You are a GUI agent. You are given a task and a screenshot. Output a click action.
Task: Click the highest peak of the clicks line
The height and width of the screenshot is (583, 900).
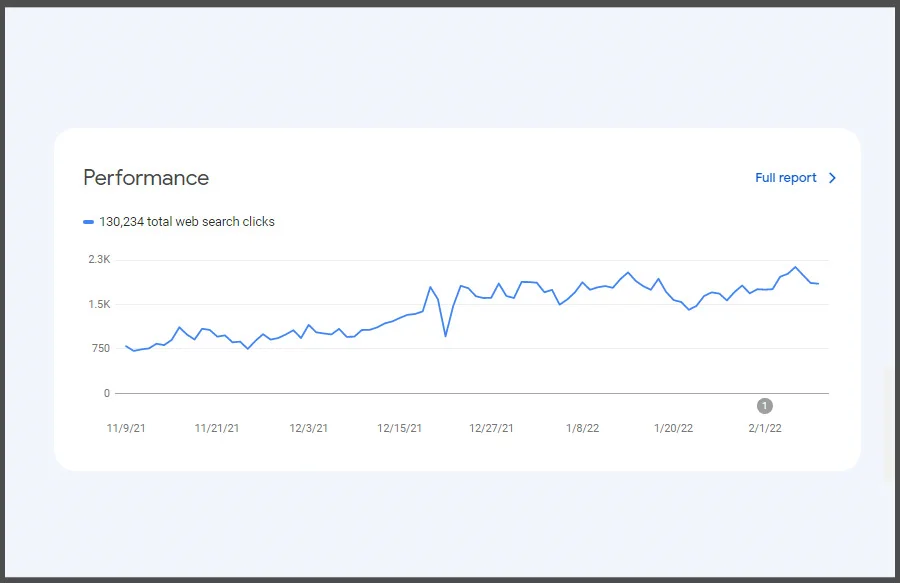tap(795, 267)
